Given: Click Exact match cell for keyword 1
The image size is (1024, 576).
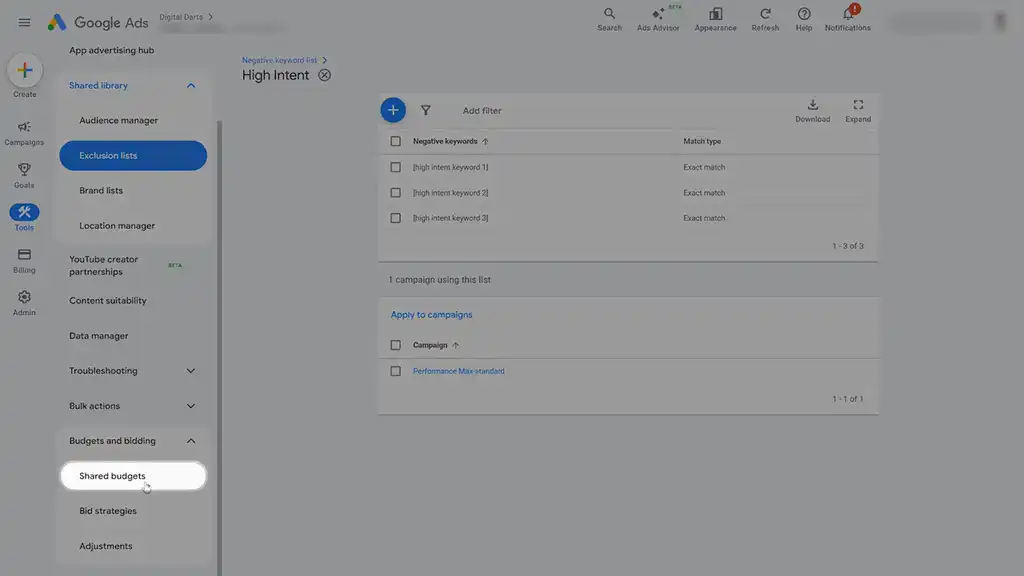Looking at the screenshot, I should [x=704, y=167].
